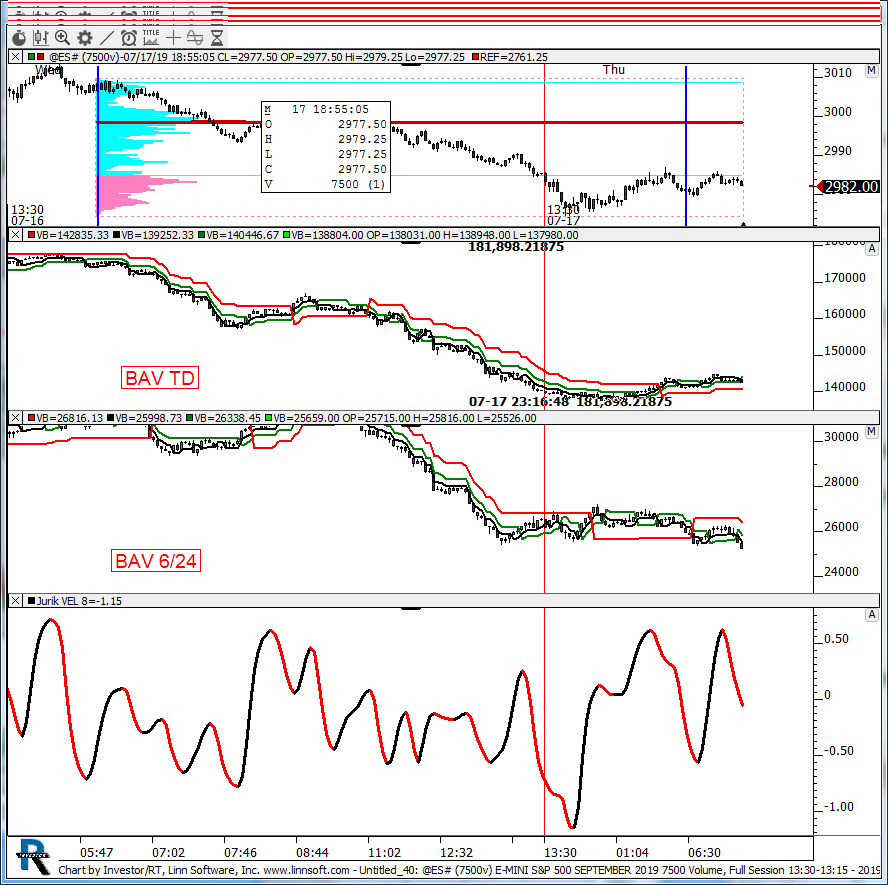This screenshot has width=888, height=885.
Task: Toggle the M scale button on the BAV 6/24 pane
Action: [x=871, y=432]
